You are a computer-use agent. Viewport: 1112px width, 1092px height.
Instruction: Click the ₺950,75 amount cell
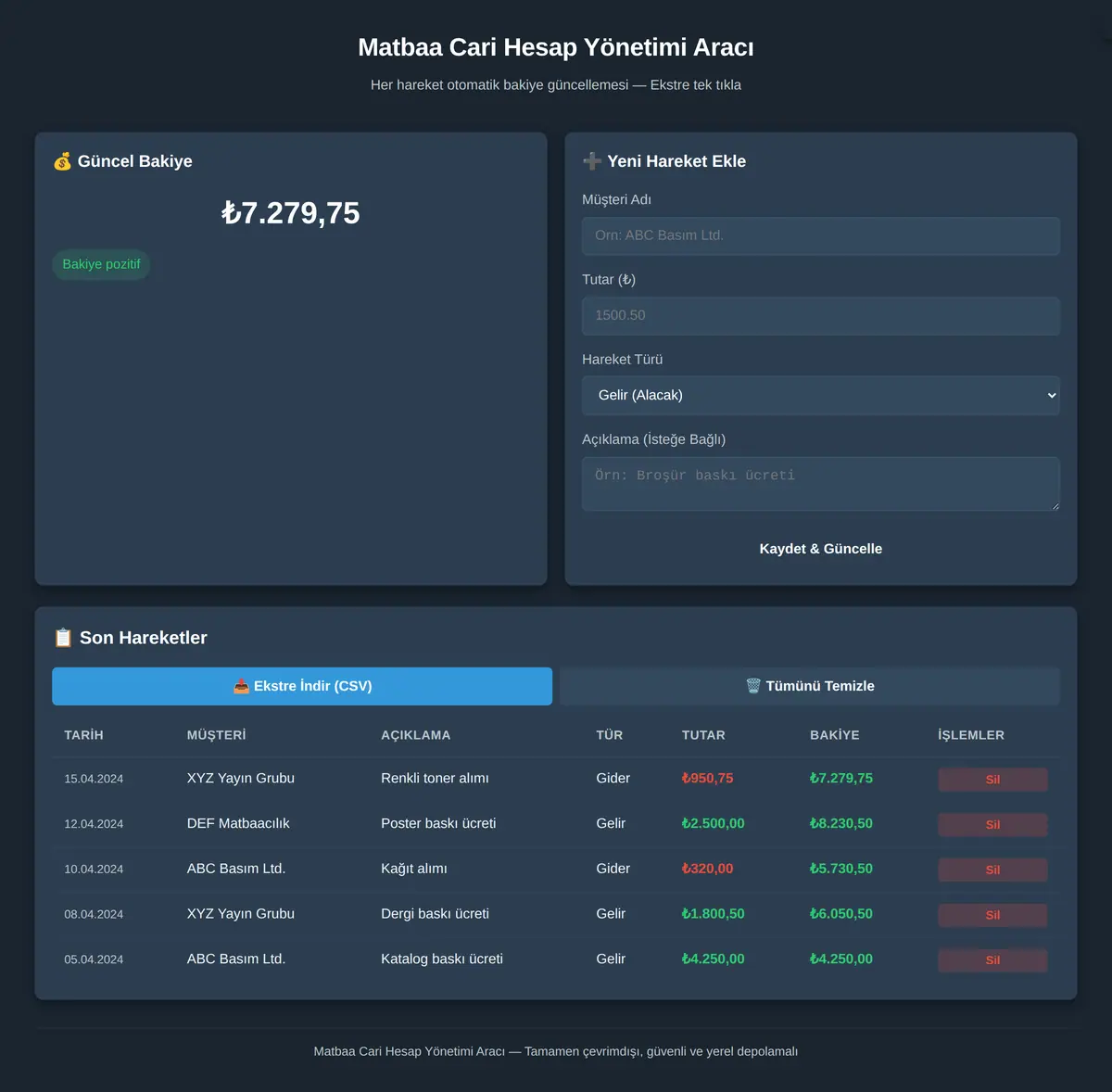click(707, 779)
